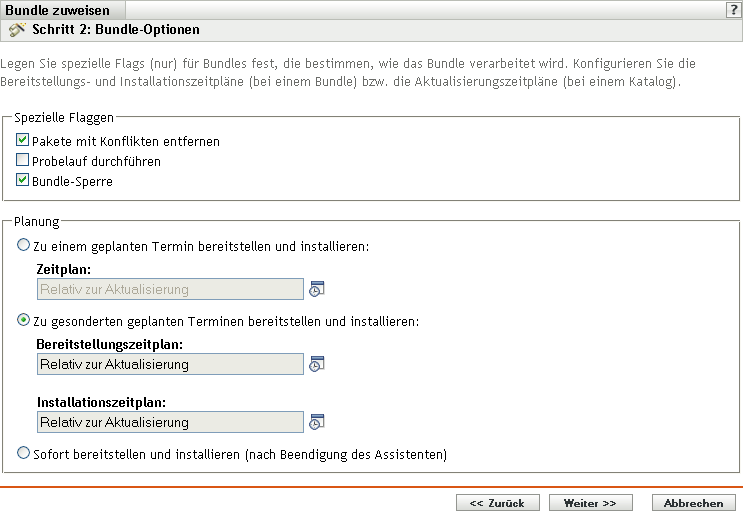Go back with the Zurück button
This screenshot has width=745, height=518.
coord(491,502)
